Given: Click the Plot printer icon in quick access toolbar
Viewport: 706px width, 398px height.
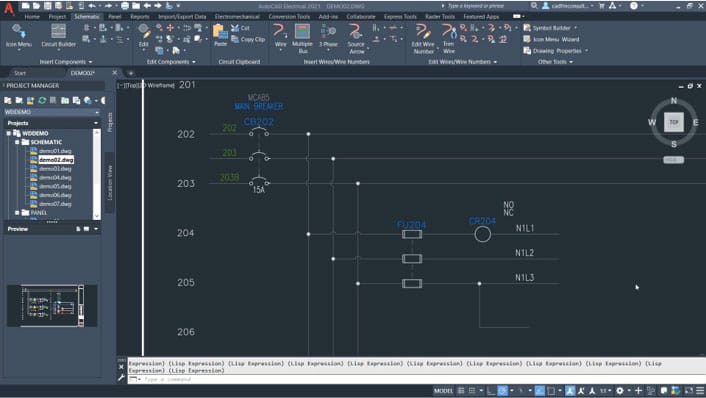Looking at the screenshot, I should (x=125, y=6).
